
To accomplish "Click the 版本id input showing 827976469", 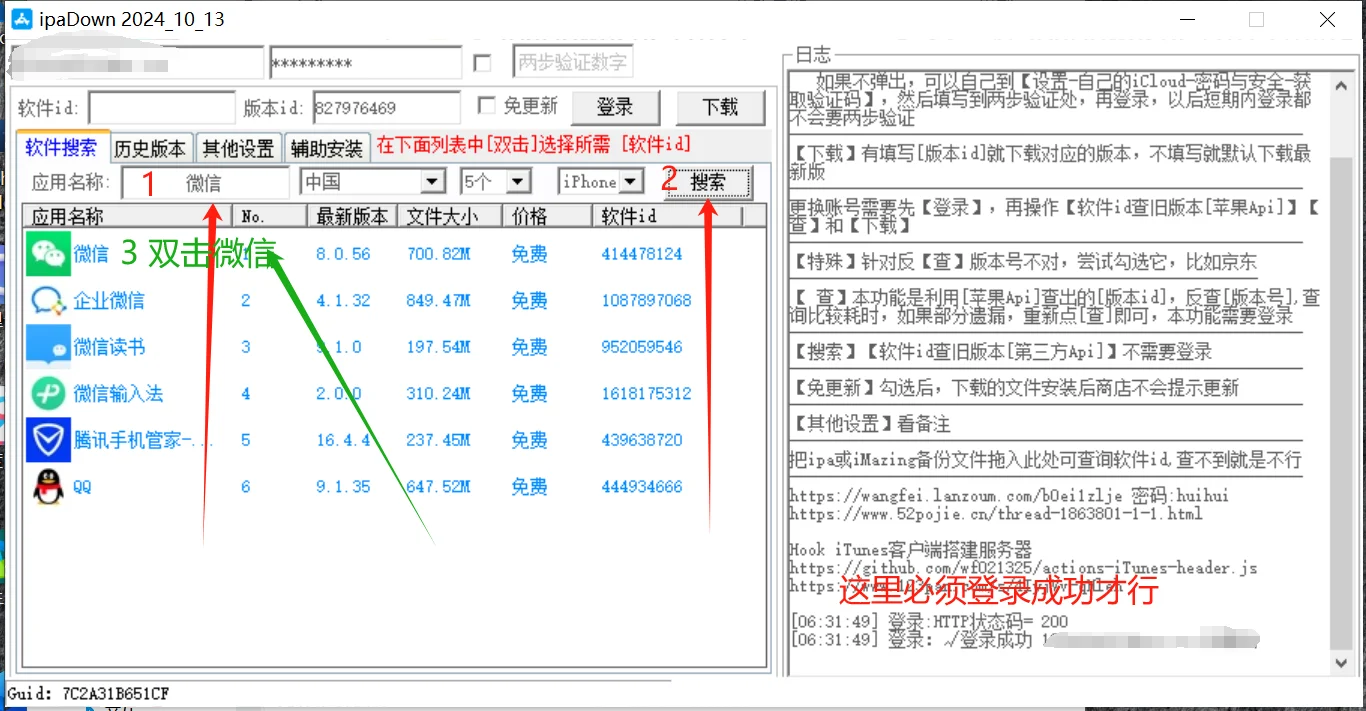I will point(386,107).
